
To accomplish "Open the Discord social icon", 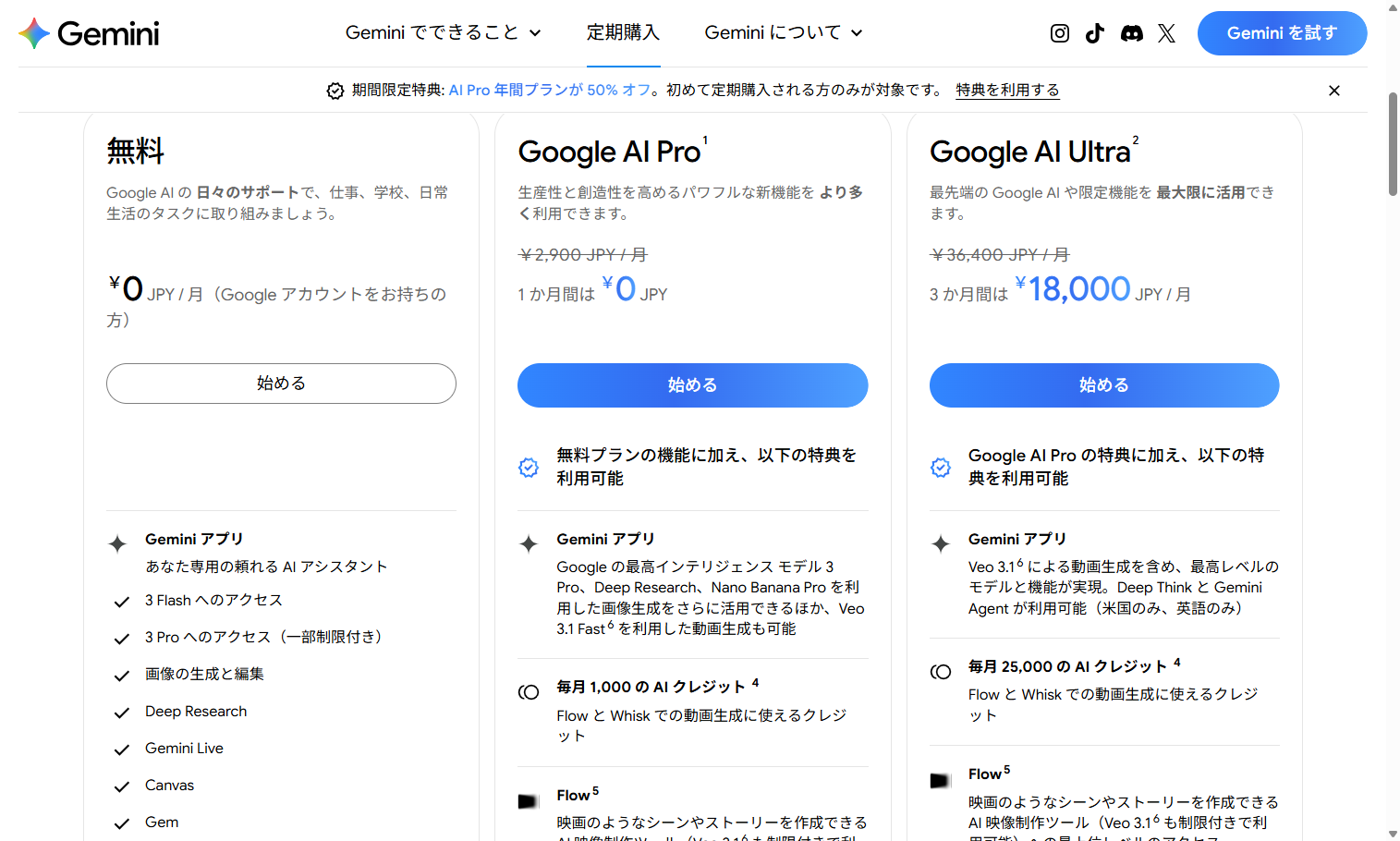I will tap(1131, 33).
